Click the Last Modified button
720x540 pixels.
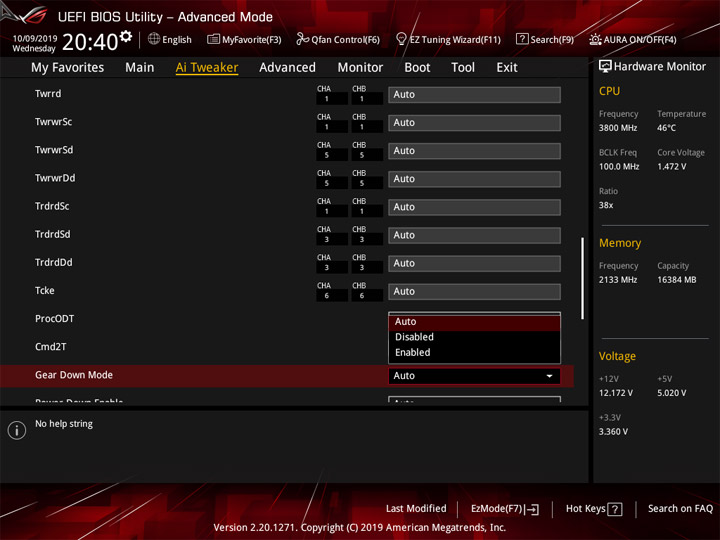(x=416, y=509)
